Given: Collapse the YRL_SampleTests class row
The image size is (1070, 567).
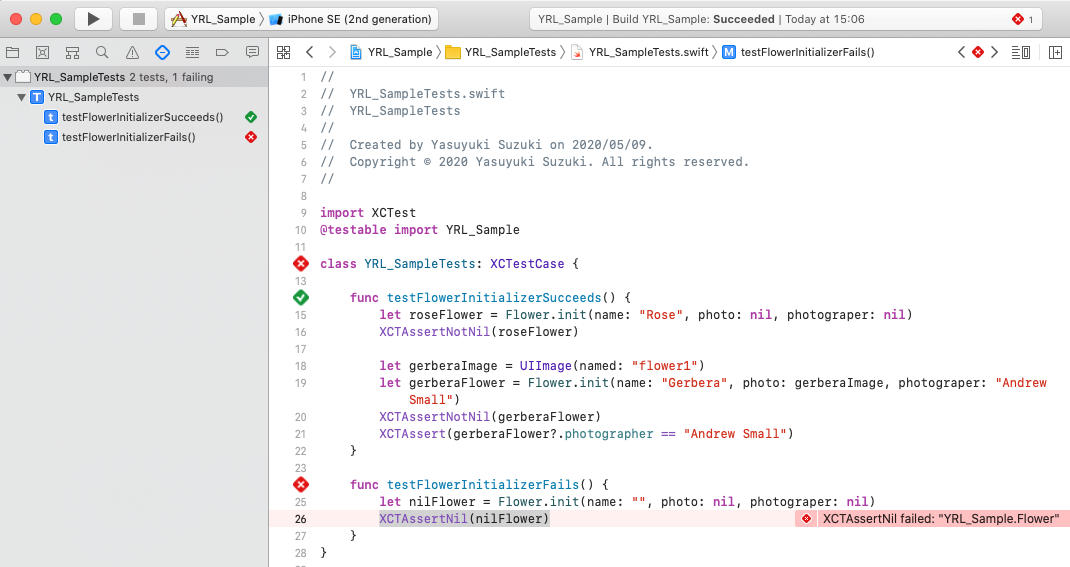Looking at the screenshot, I should click(21, 98).
